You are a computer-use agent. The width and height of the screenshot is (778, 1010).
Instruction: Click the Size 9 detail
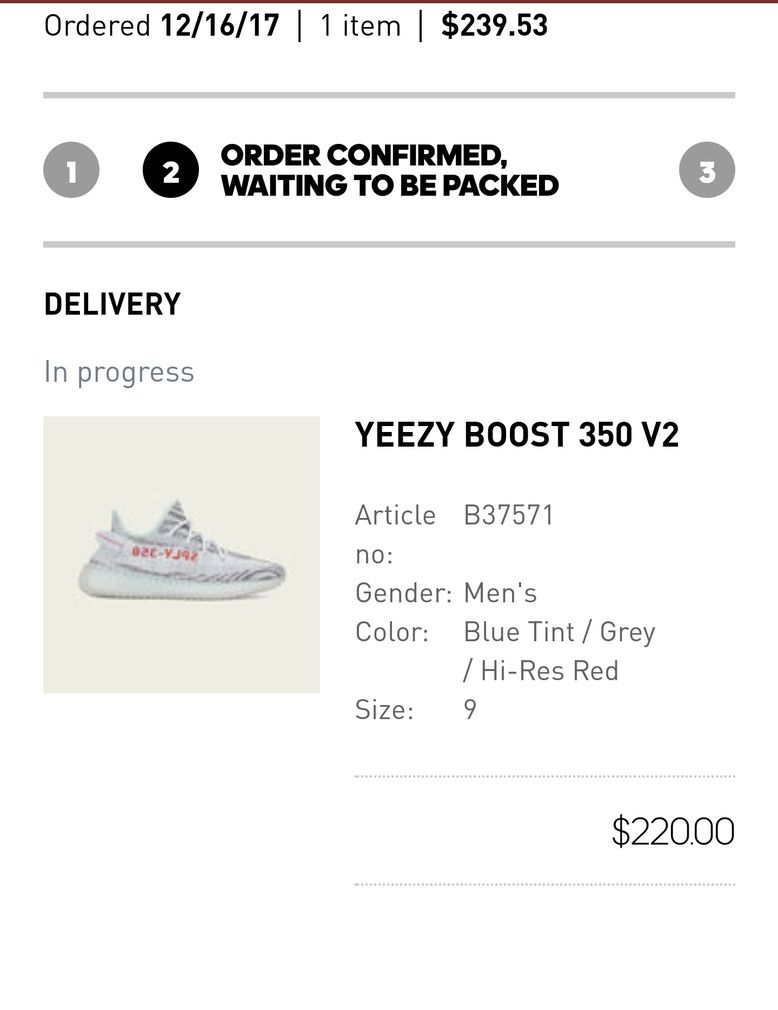coord(470,710)
